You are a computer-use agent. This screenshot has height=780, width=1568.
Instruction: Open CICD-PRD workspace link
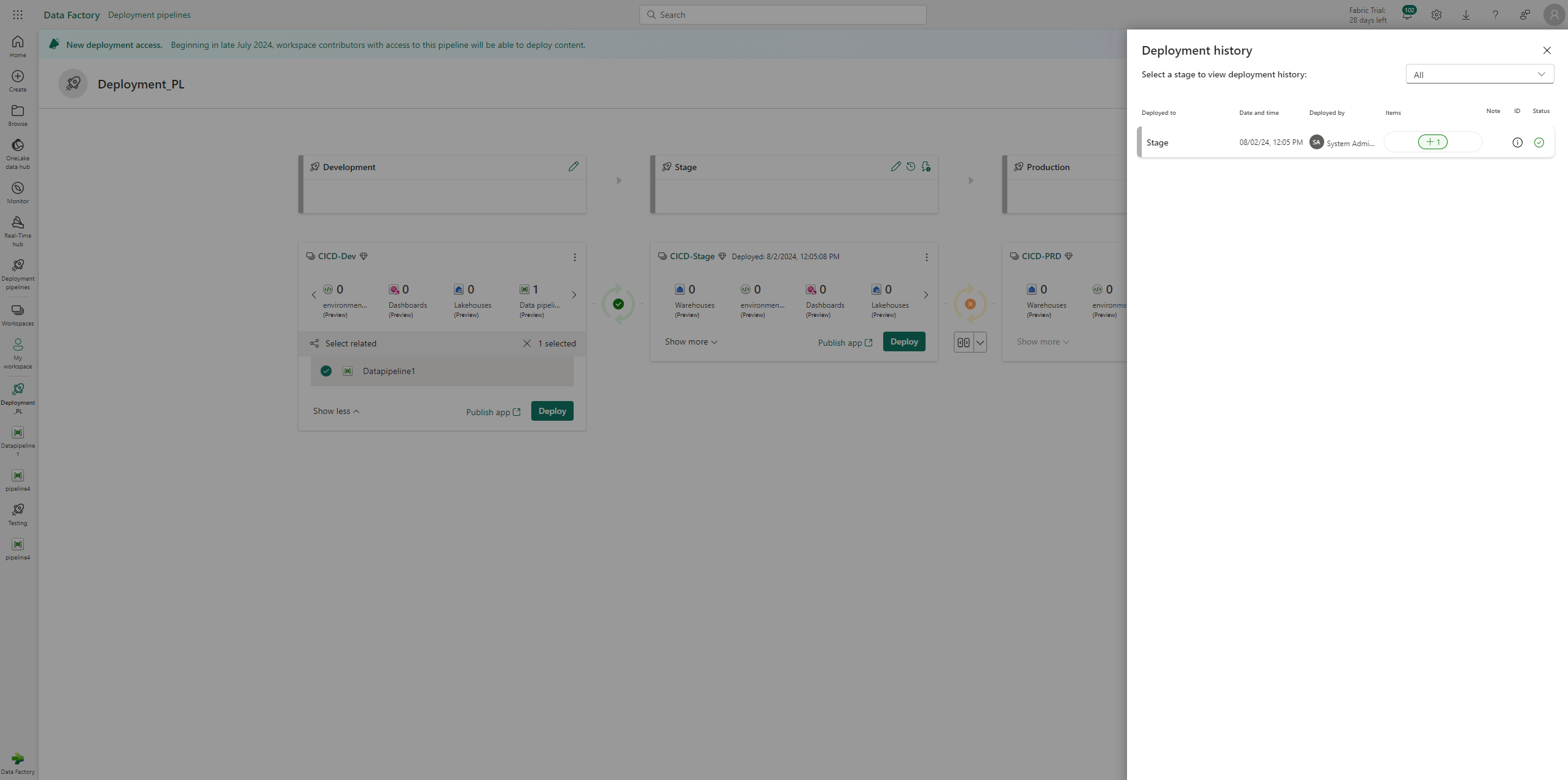coord(1042,256)
